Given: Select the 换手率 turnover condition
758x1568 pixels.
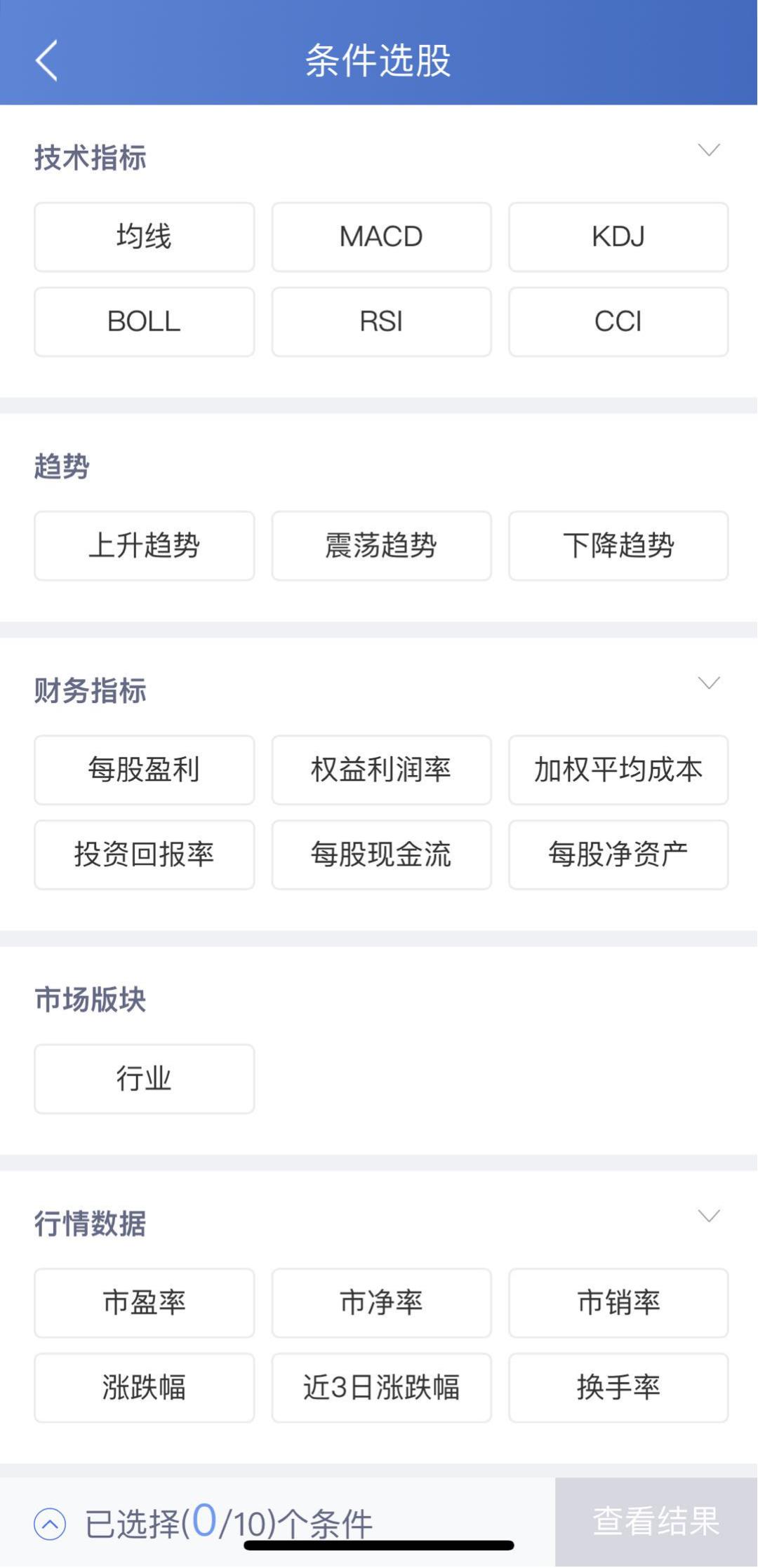Looking at the screenshot, I should 618,1388.
